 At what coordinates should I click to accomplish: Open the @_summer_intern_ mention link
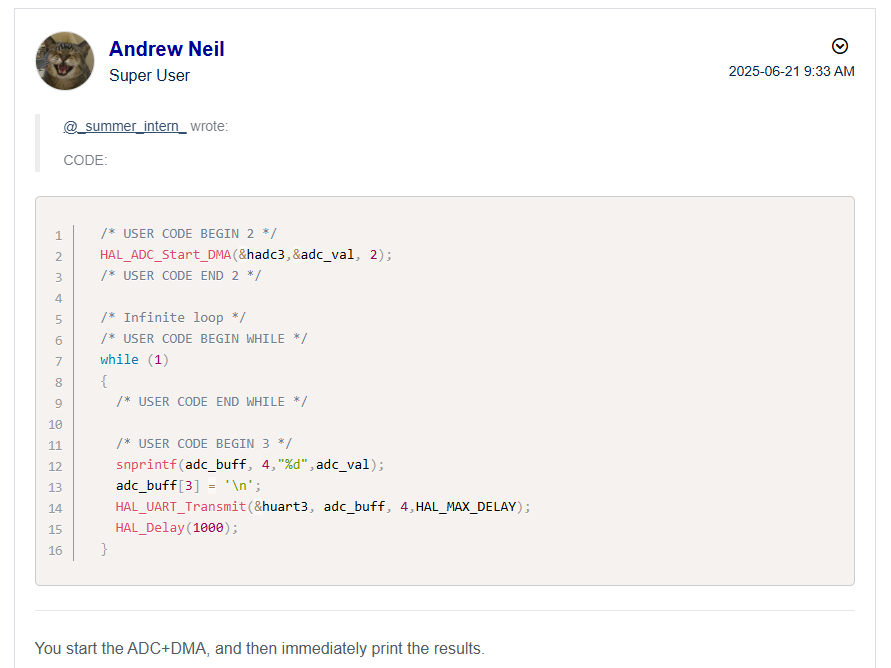[125, 126]
